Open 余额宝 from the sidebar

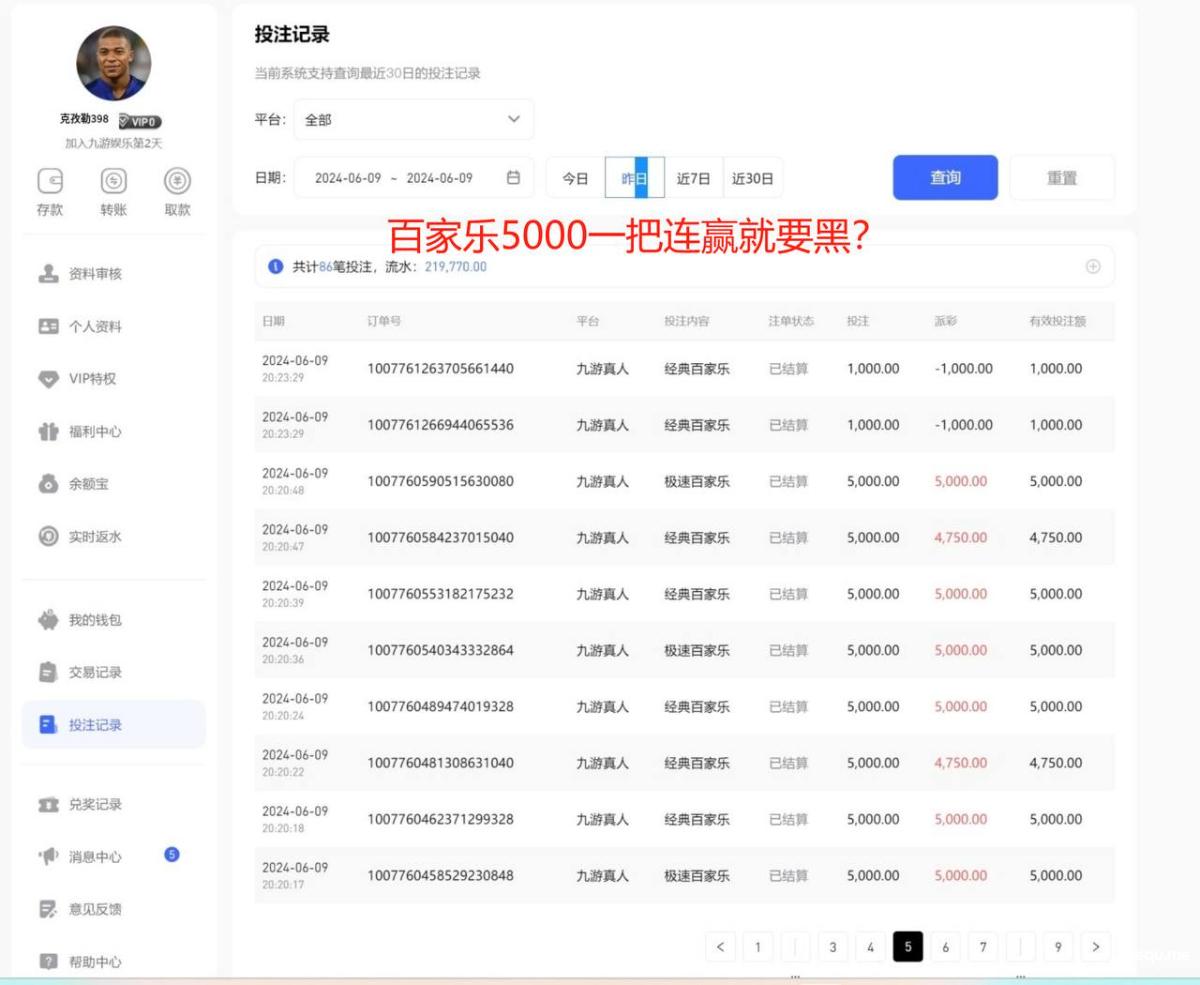pyautogui.click(x=88, y=484)
